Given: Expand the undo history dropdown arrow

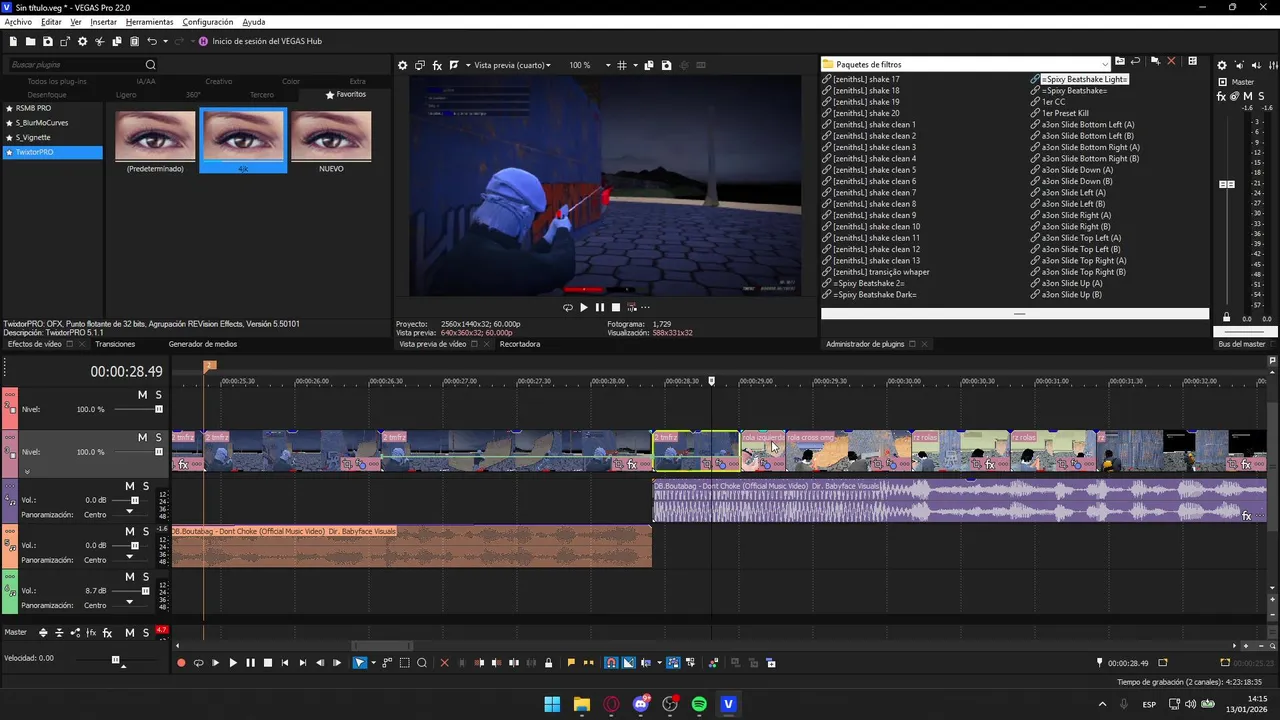Looking at the screenshot, I should [166, 41].
